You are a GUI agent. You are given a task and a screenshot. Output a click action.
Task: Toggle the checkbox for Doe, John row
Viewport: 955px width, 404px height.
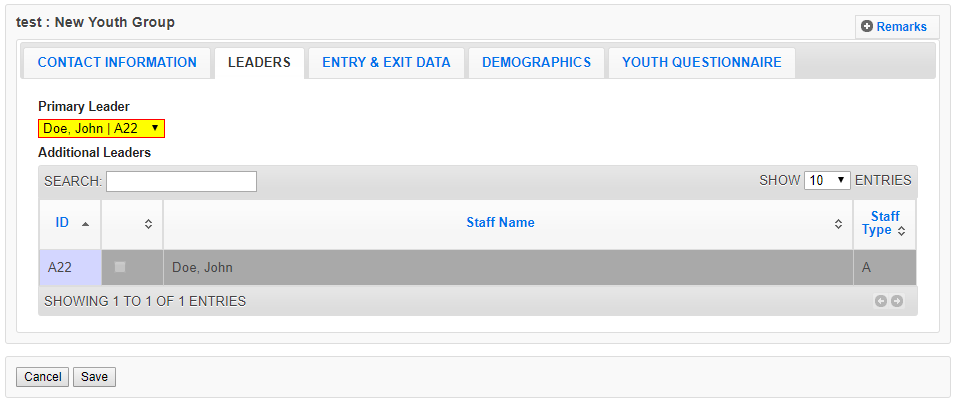pyautogui.click(x=120, y=267)
